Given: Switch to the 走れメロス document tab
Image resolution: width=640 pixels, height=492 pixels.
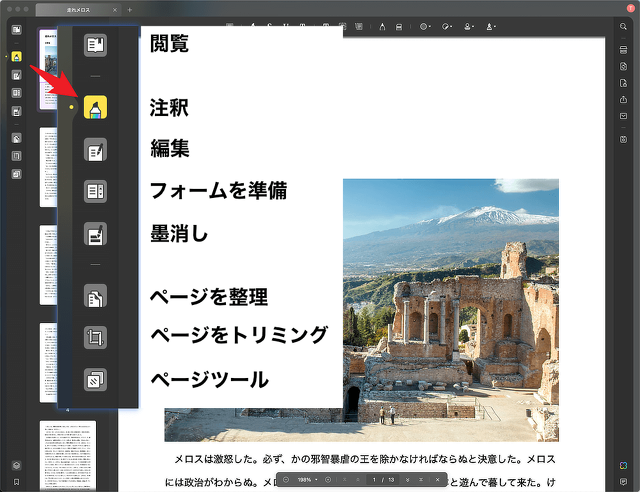Looking at the screenshot, I should 77,9.
